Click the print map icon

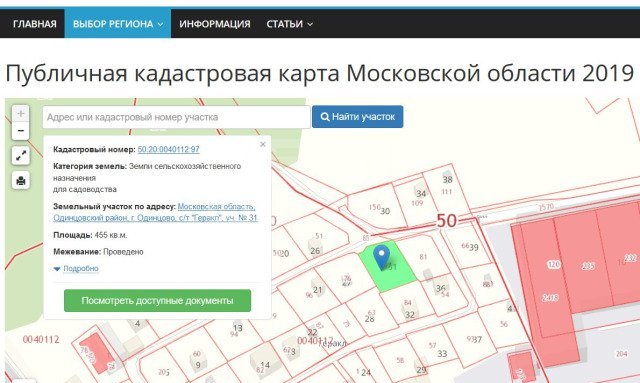(20, 180)
